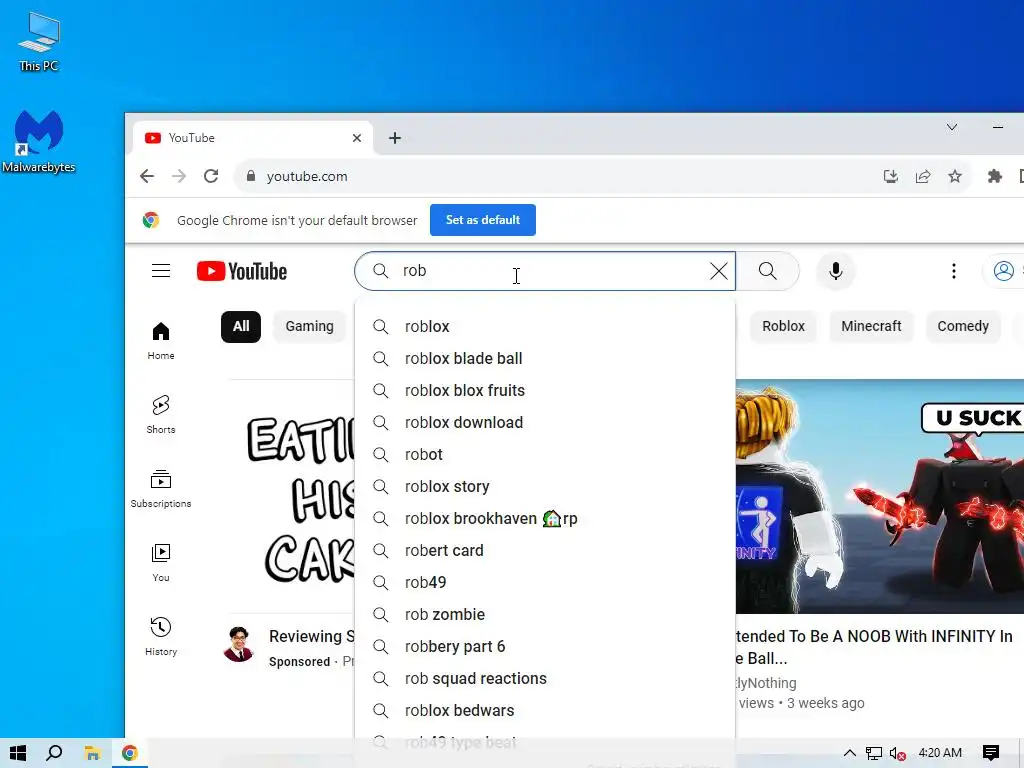Open File Explorer from taskbar
Screen dimensions: 1024x768
[92, 753]
